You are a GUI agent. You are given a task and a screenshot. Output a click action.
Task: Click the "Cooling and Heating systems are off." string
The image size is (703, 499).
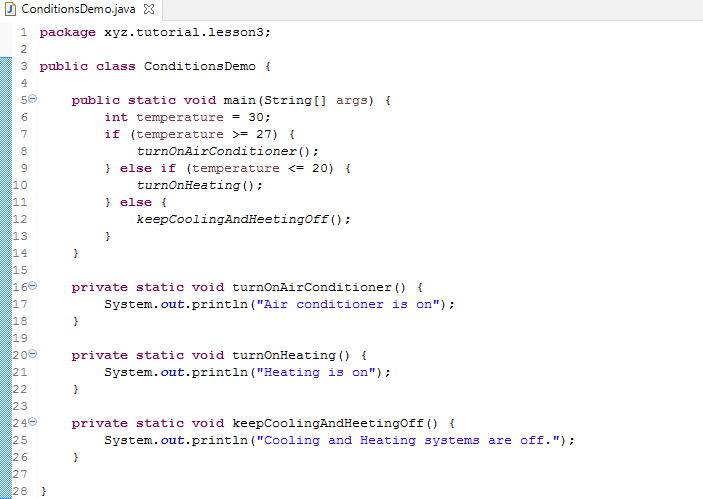tap(411, 440)
